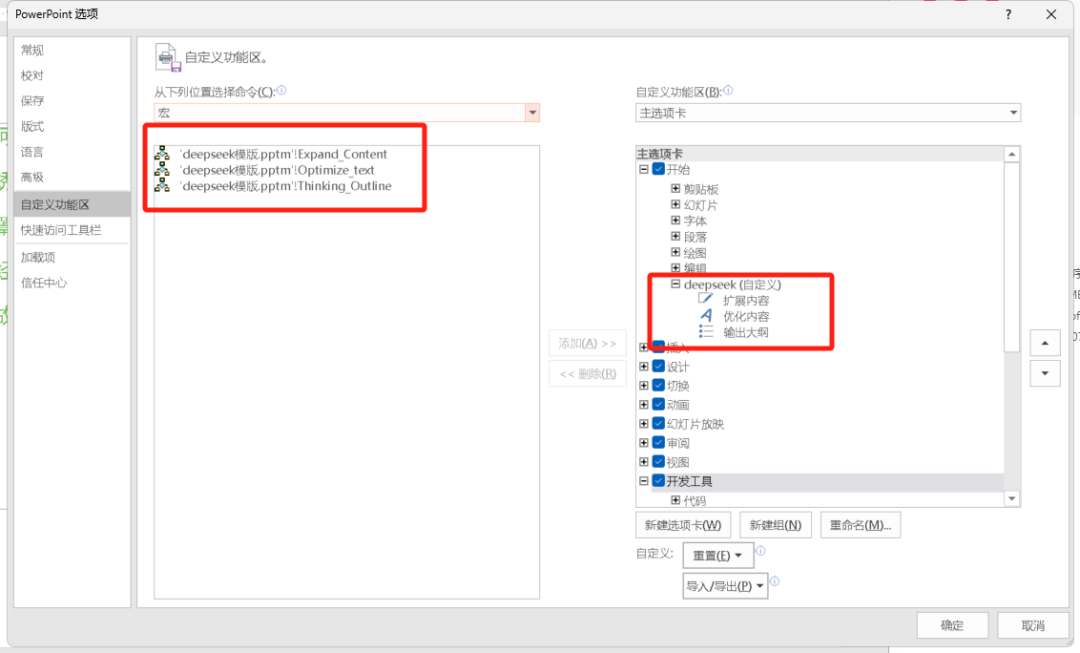
Task: Uncheck the 设计 tab checkbox
Action: [x=658, y=366]
